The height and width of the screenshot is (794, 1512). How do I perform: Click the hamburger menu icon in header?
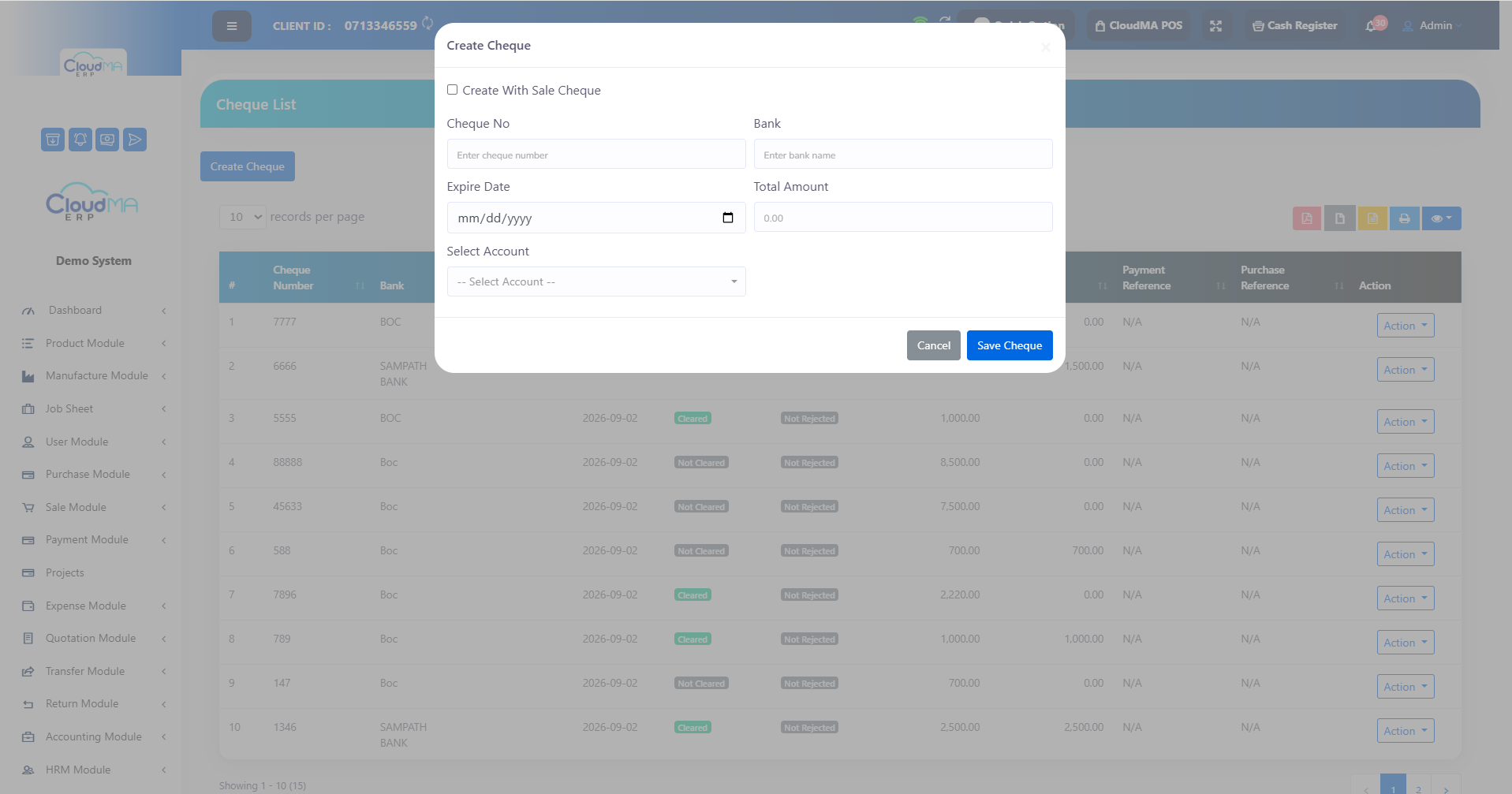click(x=231, y=26)
